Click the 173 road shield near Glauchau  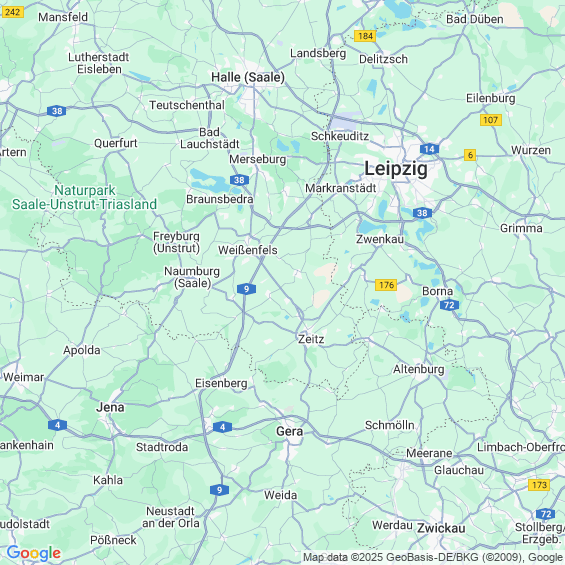click(x=539, y=485)
